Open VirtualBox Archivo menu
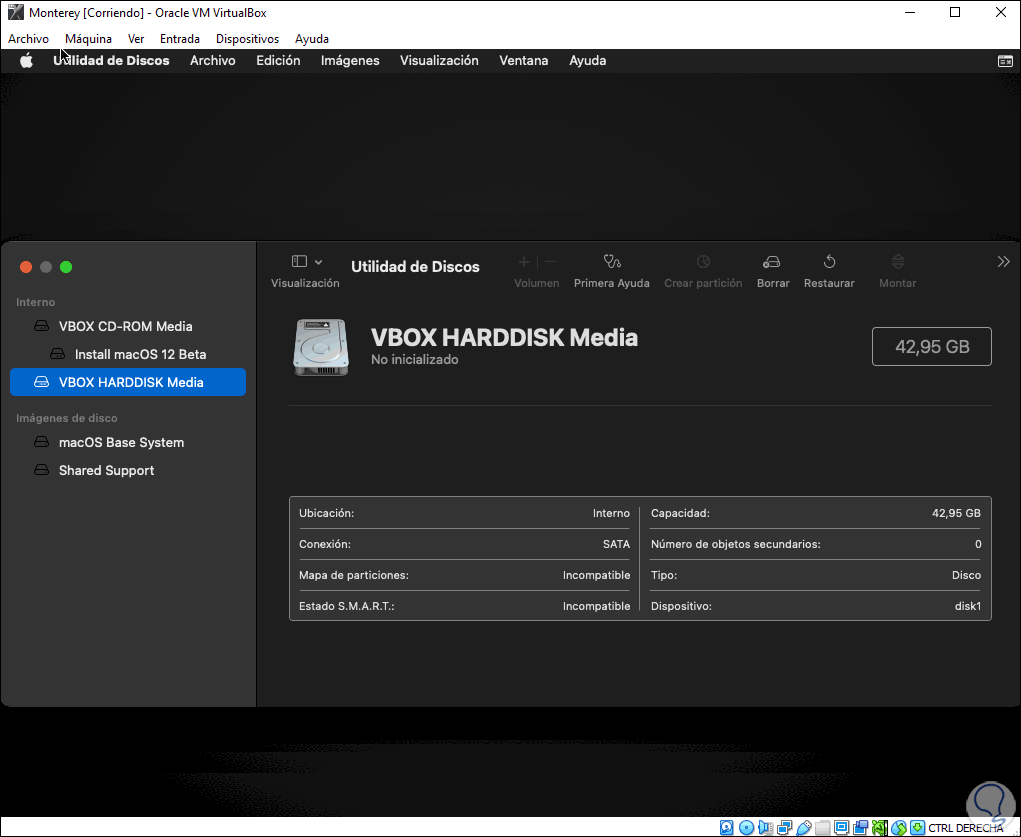 (28, 39)
